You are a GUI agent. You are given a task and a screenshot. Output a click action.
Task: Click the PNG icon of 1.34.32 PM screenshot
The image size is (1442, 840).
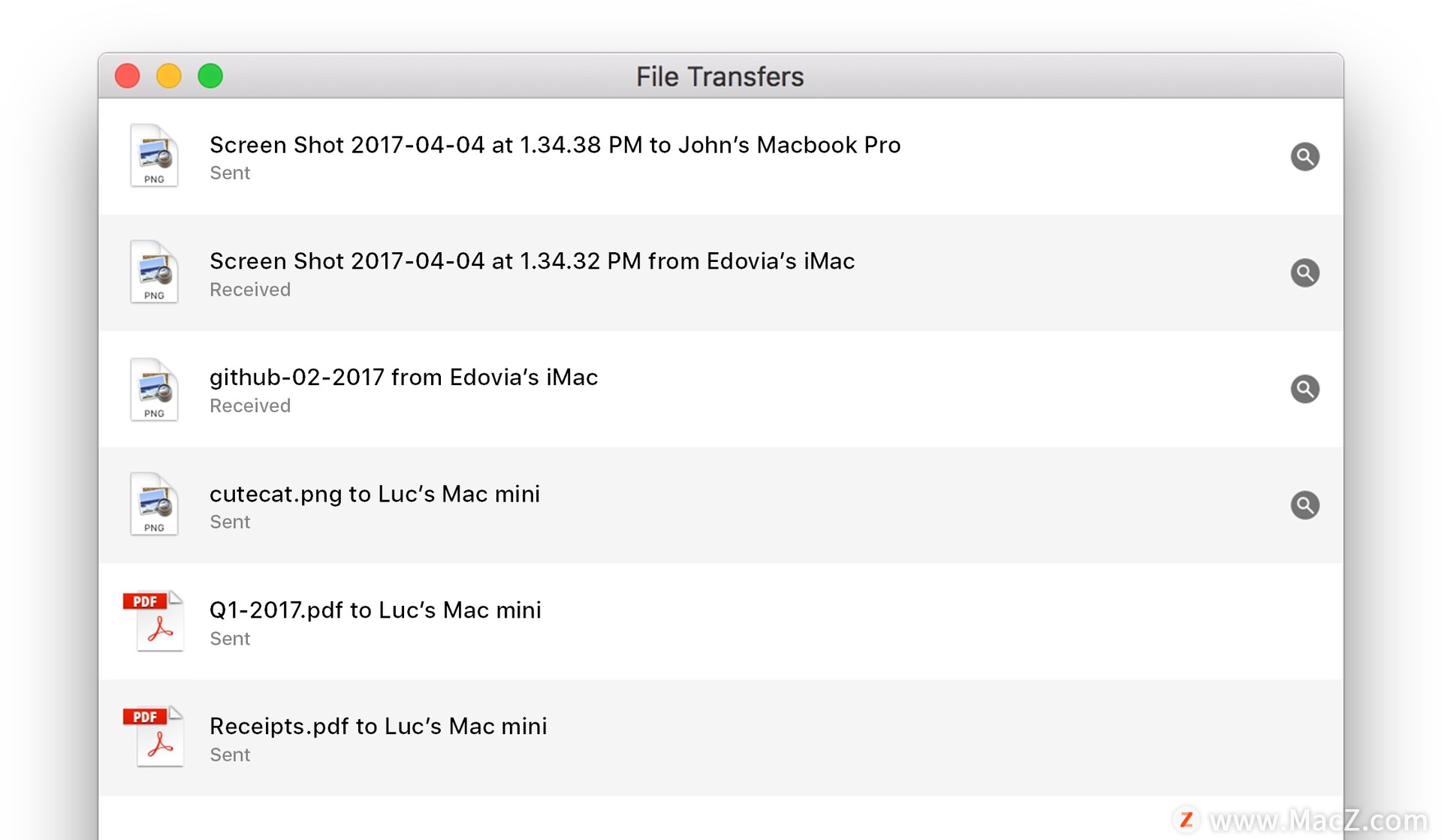(x=154, y=272)
